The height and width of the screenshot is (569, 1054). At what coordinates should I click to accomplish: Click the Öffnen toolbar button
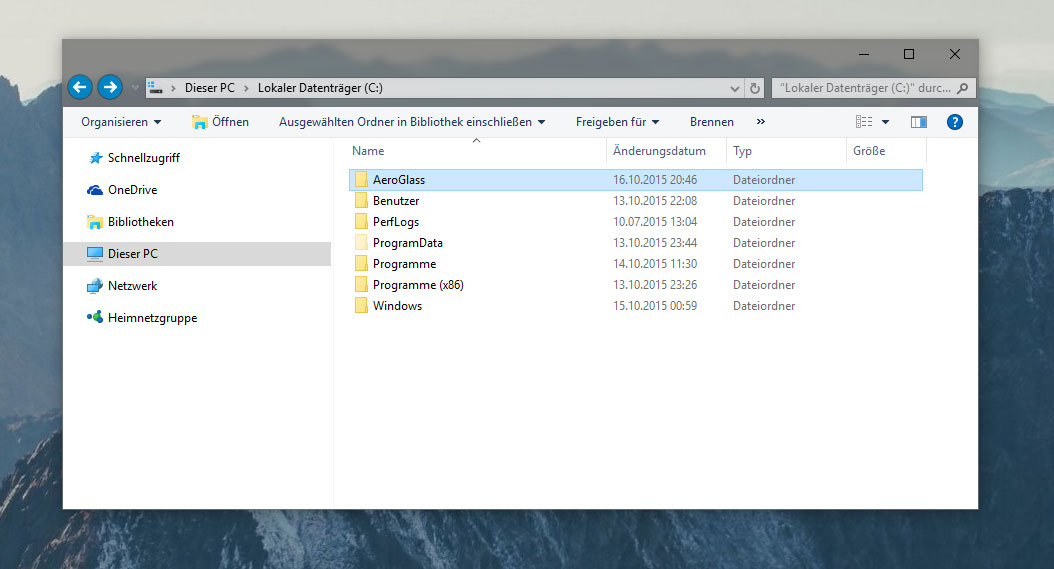click(220, 122)
